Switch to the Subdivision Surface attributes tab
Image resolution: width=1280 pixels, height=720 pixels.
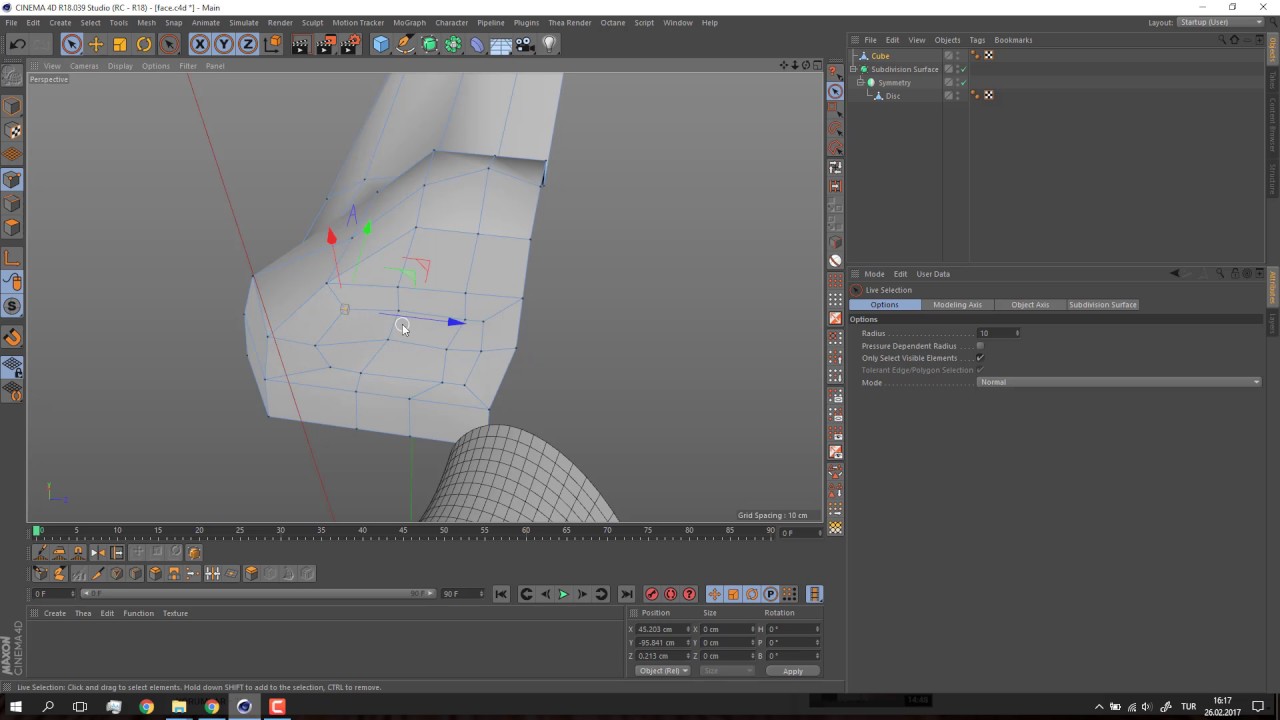(x=1102, y=305)
